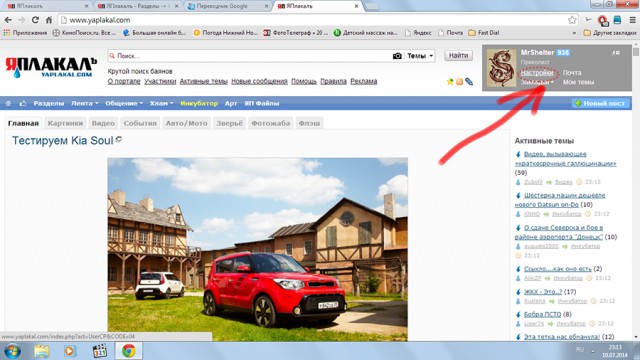Open ЯП Файлы in the navbar
This screenshot has height=360, width=640.
coord(262,103)
